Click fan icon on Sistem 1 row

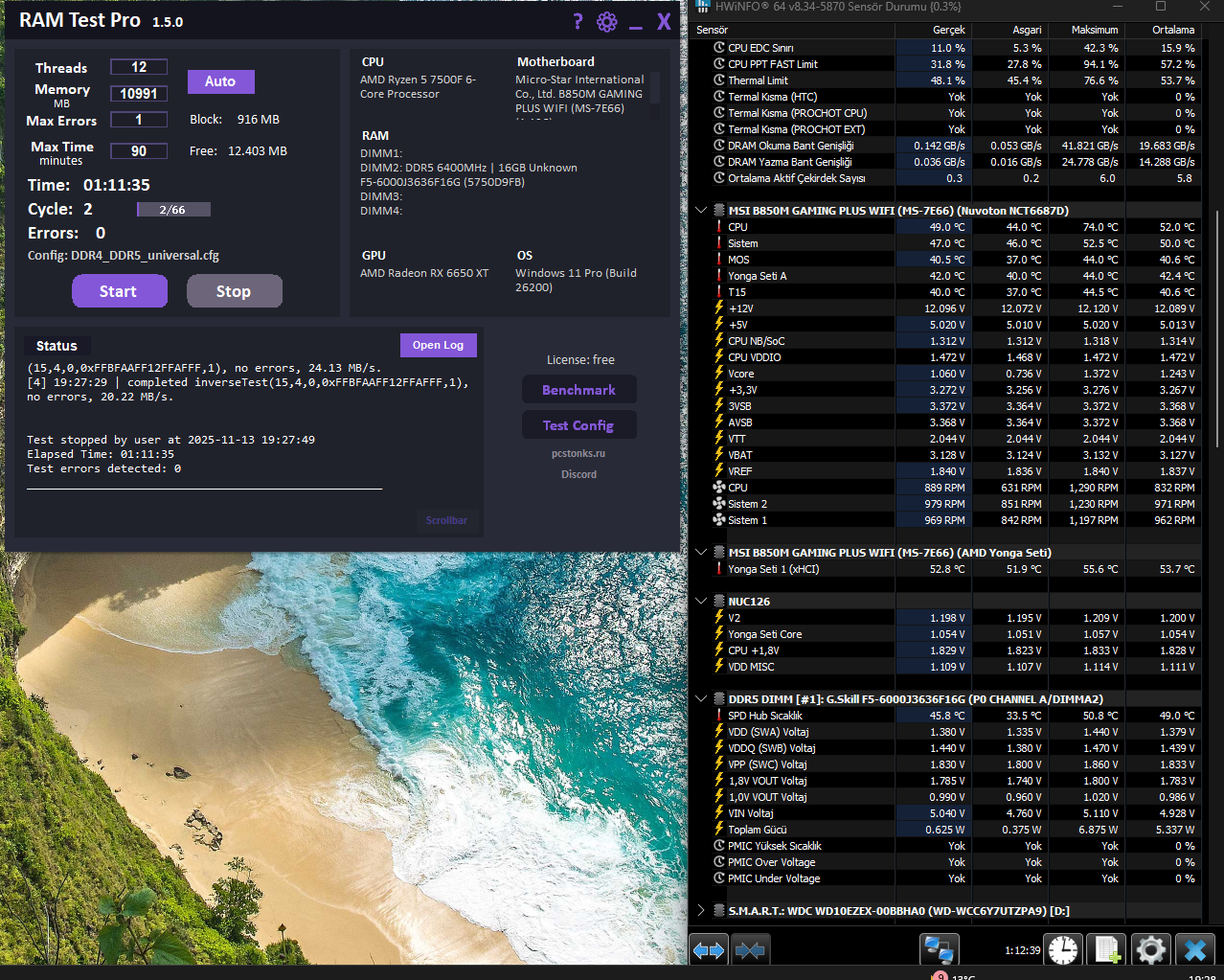pos(719,520)
